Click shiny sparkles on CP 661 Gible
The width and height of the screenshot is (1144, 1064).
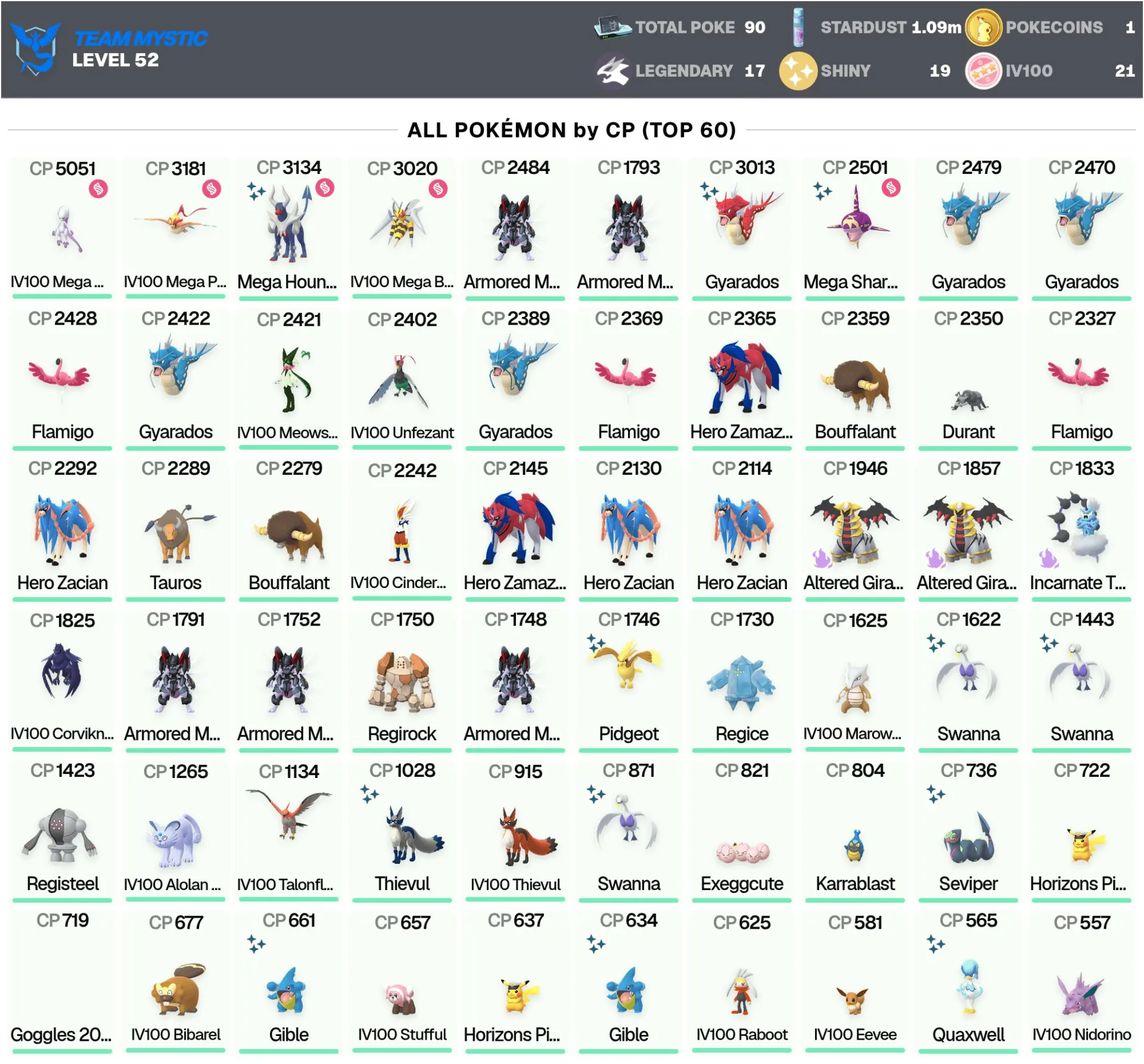tap(256, 944)
